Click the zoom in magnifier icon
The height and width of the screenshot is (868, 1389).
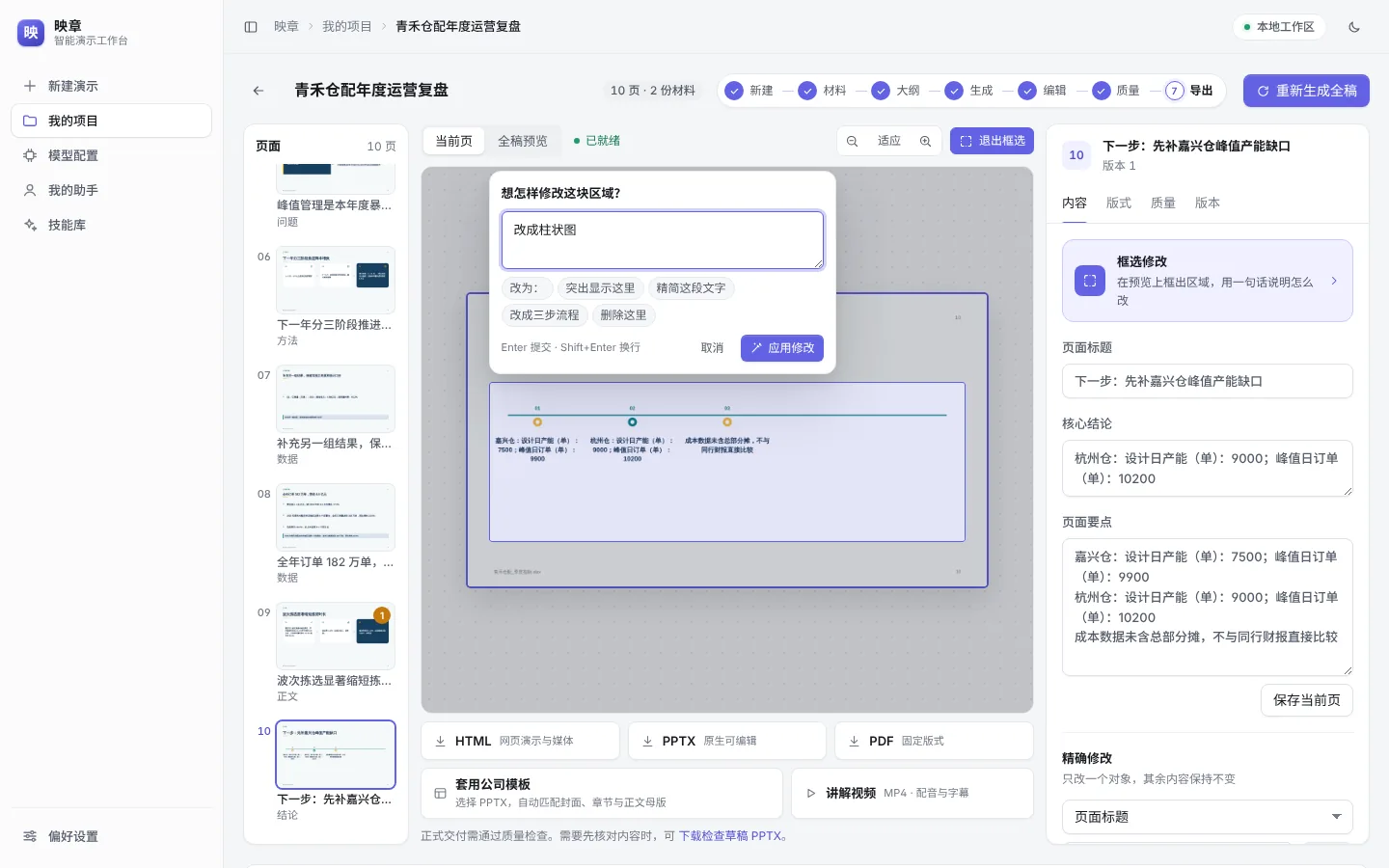(925, 142)
